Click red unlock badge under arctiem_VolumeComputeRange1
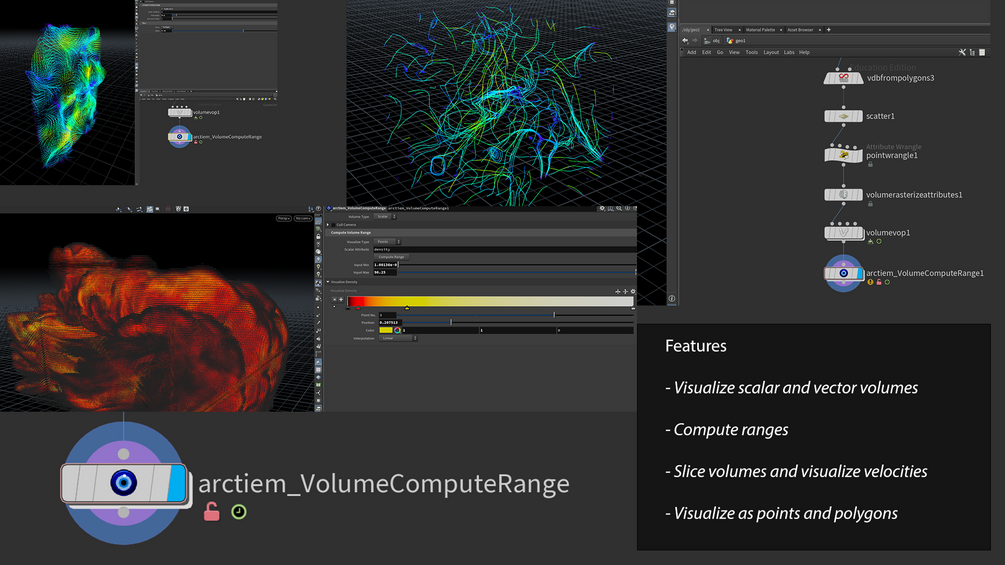The width and height of the screenshot is (1005, 565). (x=879, y=282)
